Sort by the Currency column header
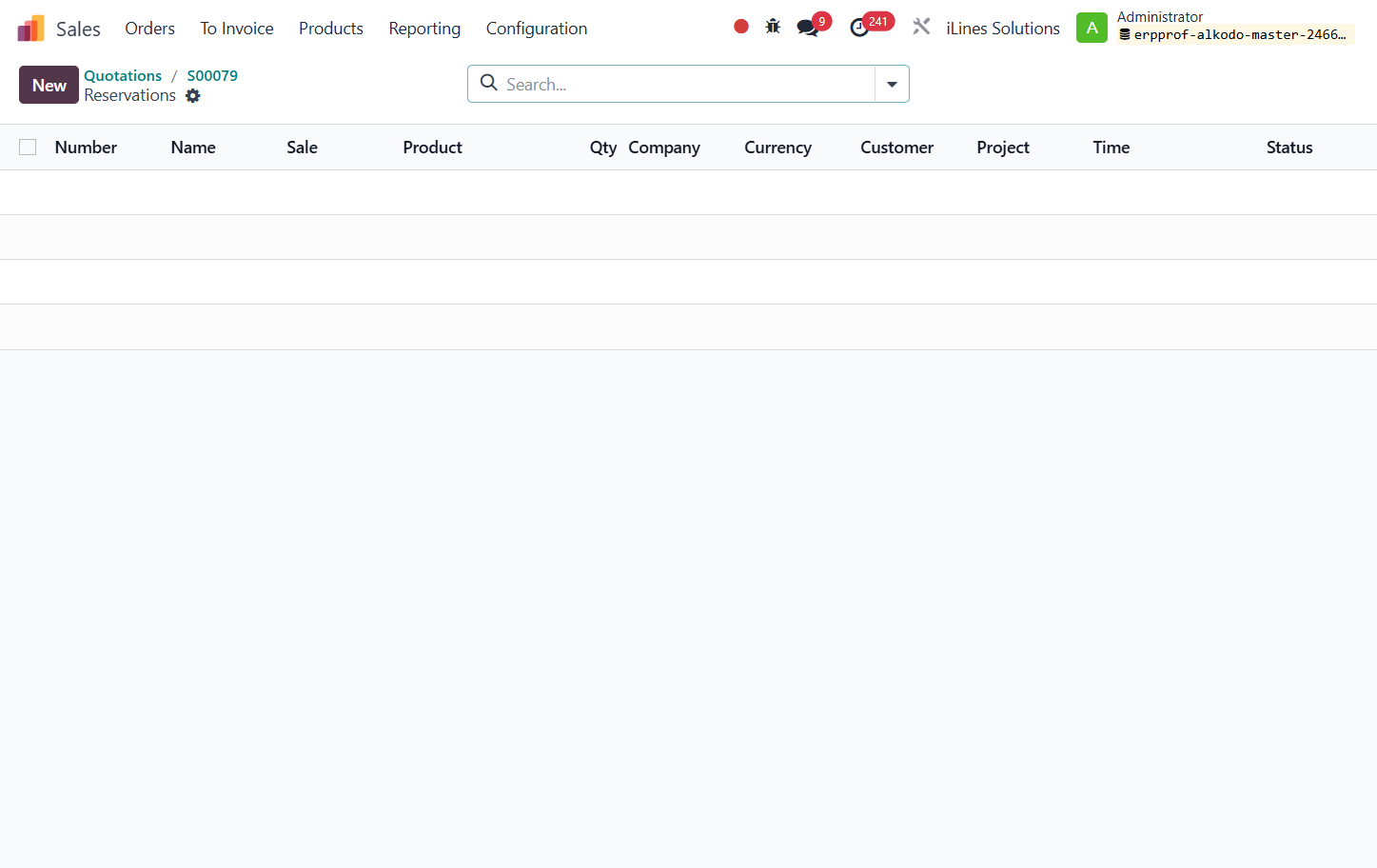 pos(777,148)
